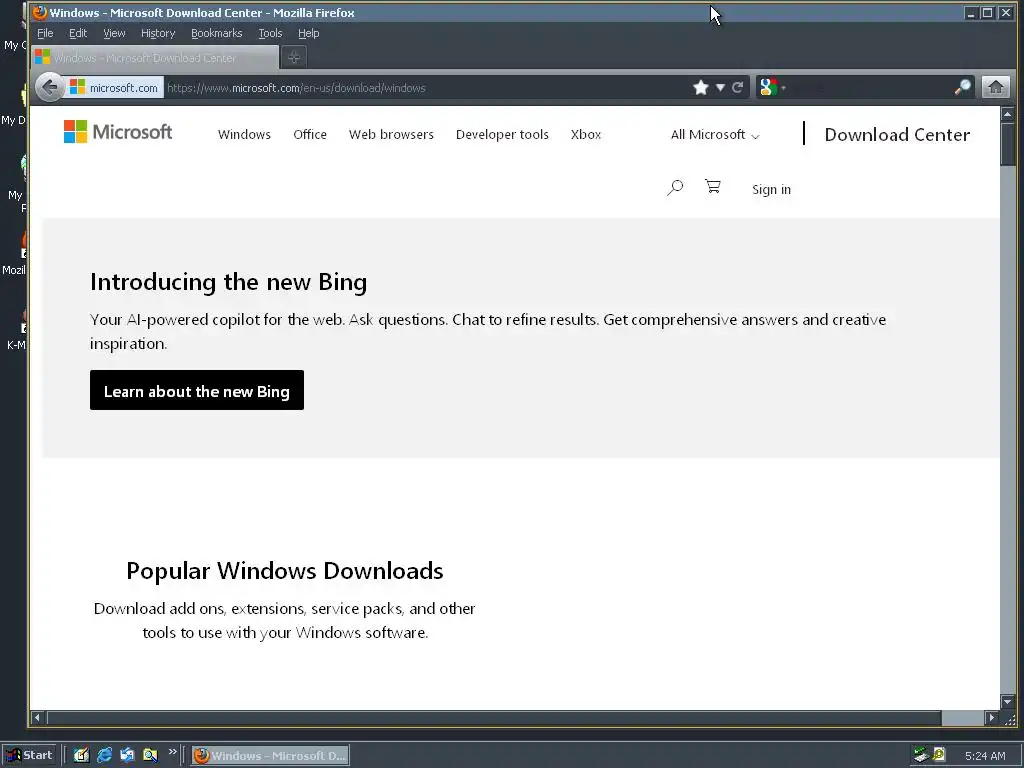1024x768 pixels.
Task: Open the Web browsers nav link
Action: [391, 135]
